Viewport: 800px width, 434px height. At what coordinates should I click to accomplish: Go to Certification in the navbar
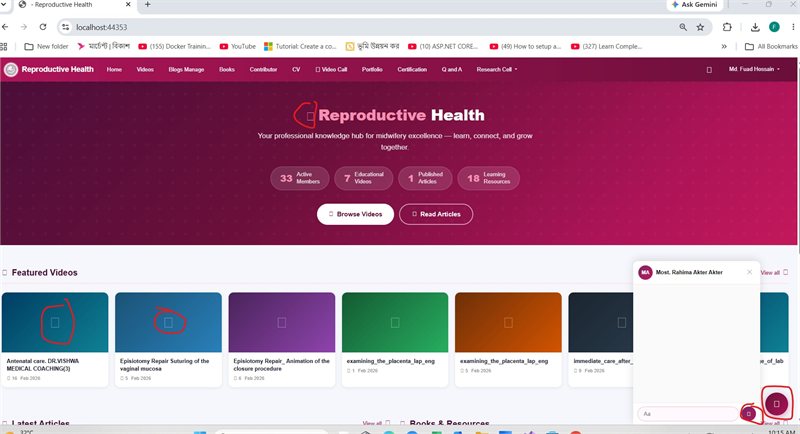coord(412,69)
